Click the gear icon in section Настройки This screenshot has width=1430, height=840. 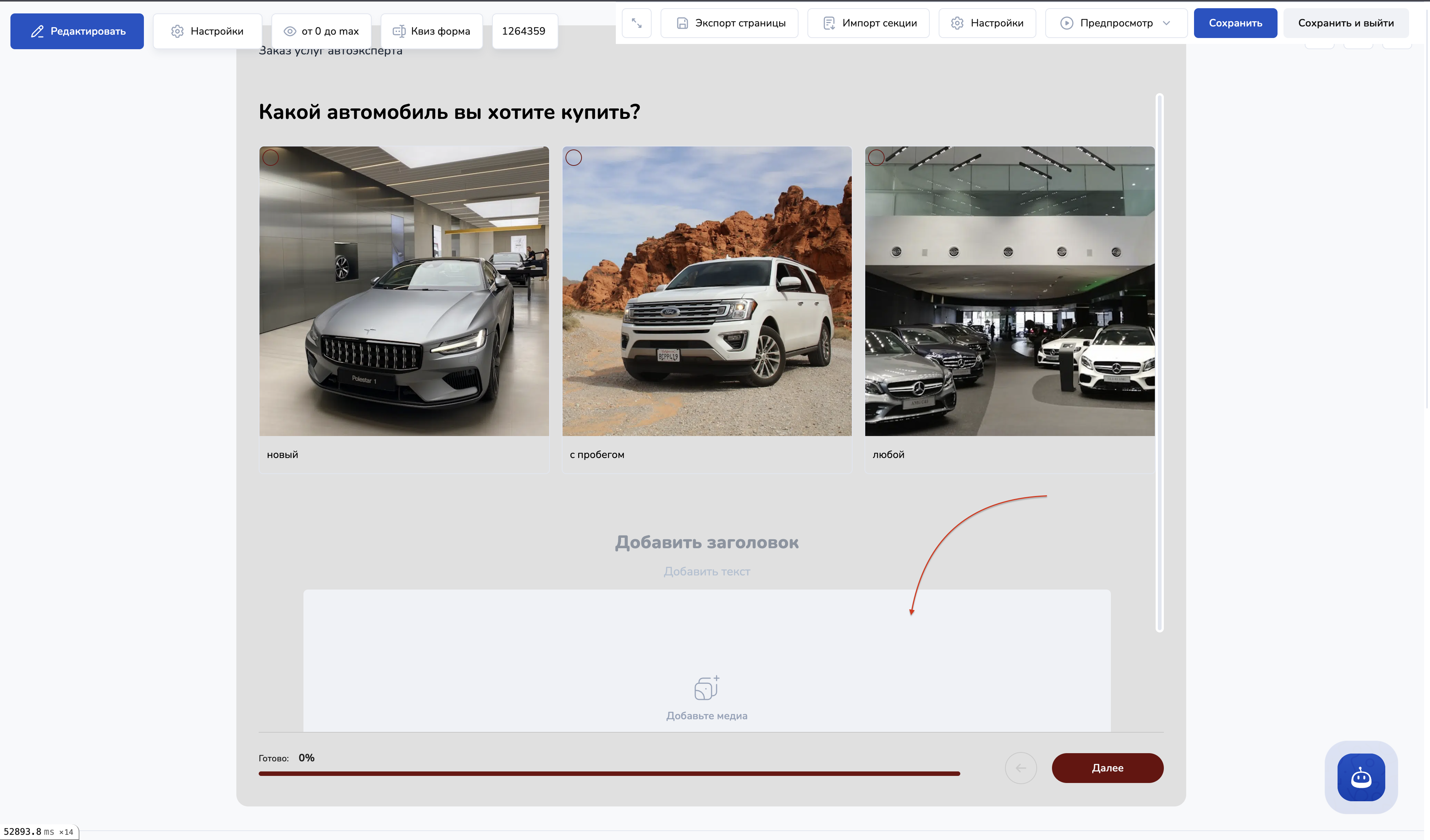pos(177,32)
